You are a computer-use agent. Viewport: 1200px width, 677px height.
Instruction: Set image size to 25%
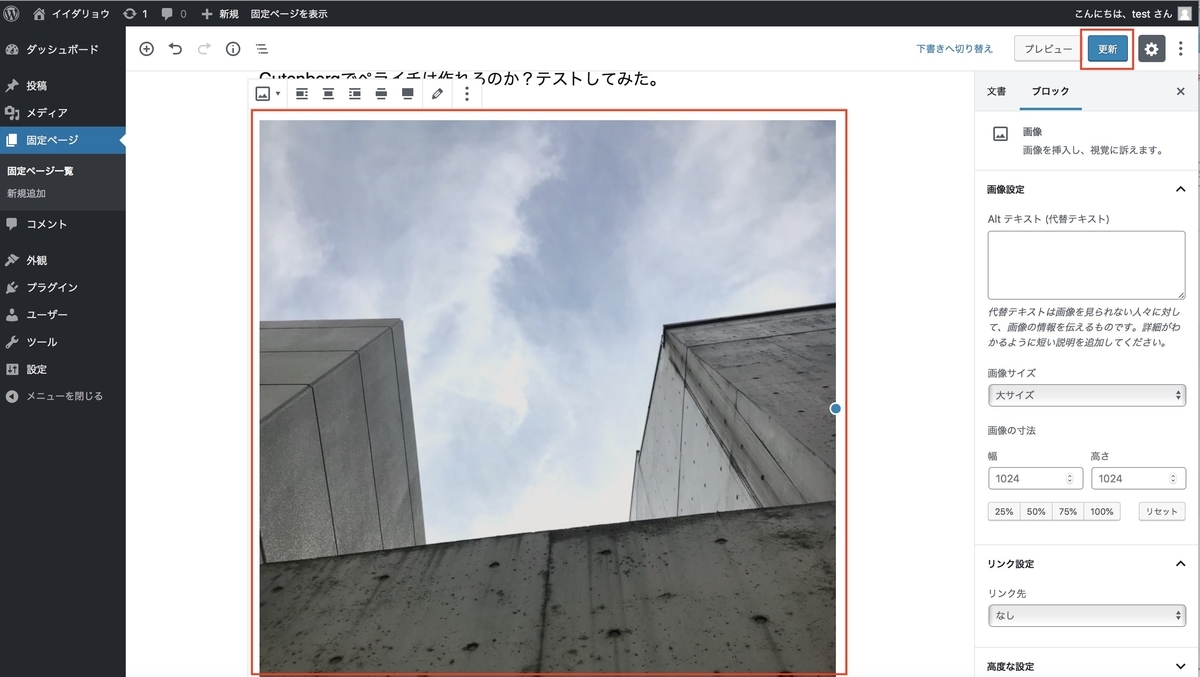click(x=1003, y=511)
